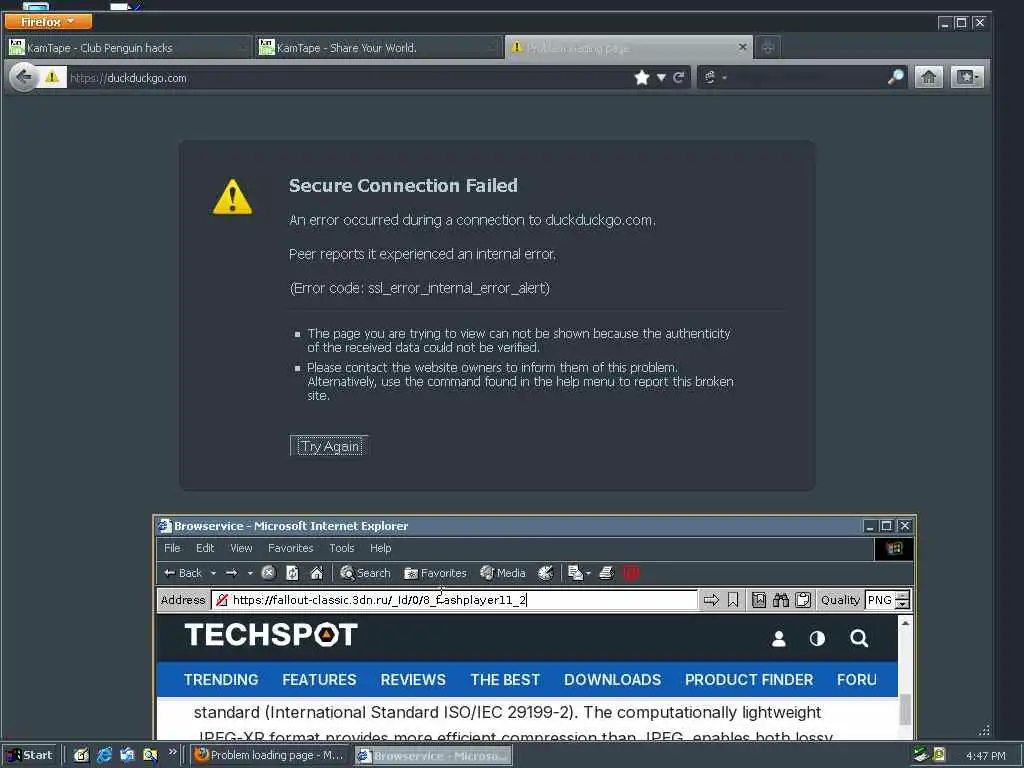This screenshot has width=1024, height=768.
Task: Click the Forward arrow in Internet Explorer
Action: point(232,573)
